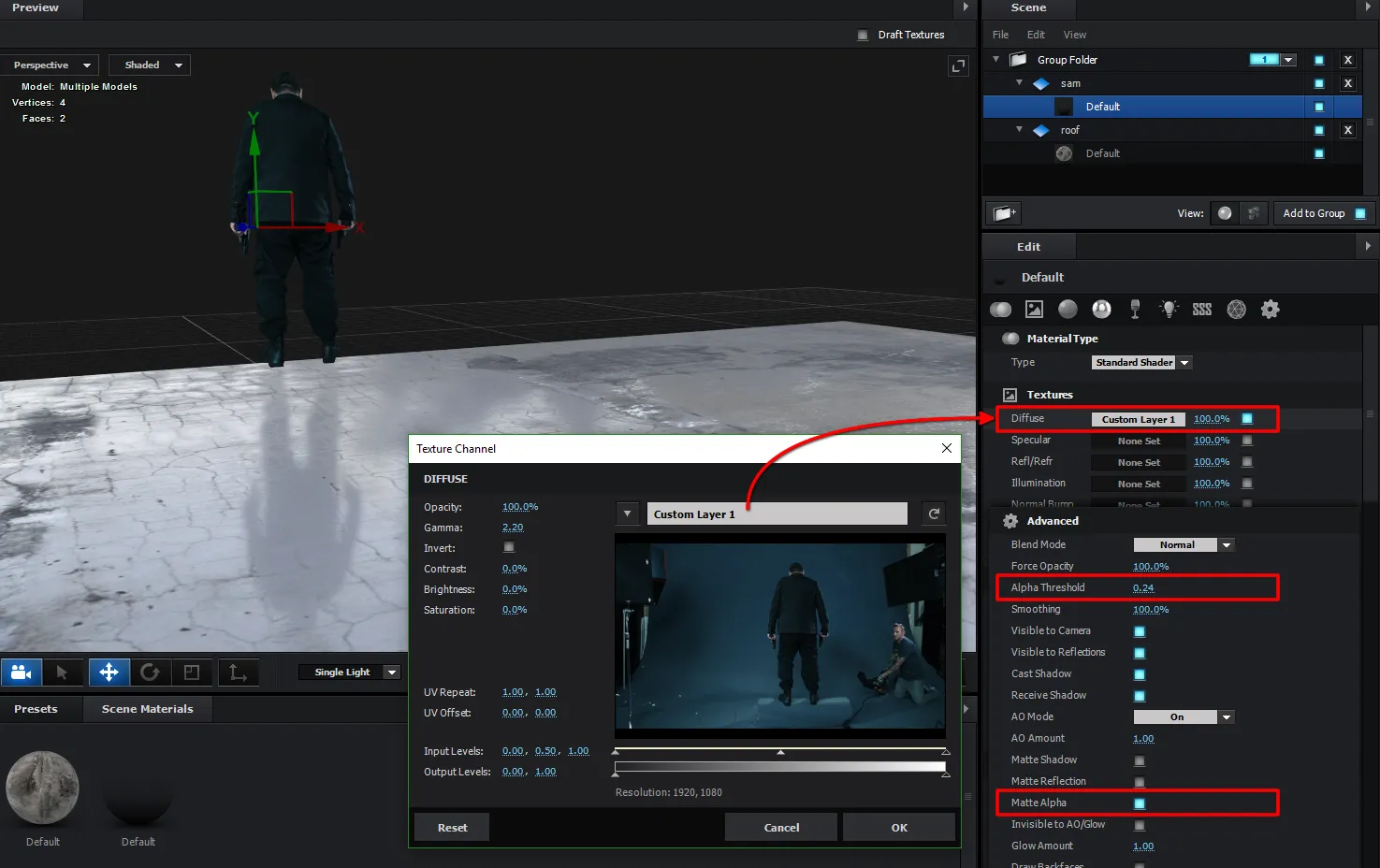Click the Reset button in Texture Channel
The height and width of the screenshot is (868, 1380).
[452, 828]
